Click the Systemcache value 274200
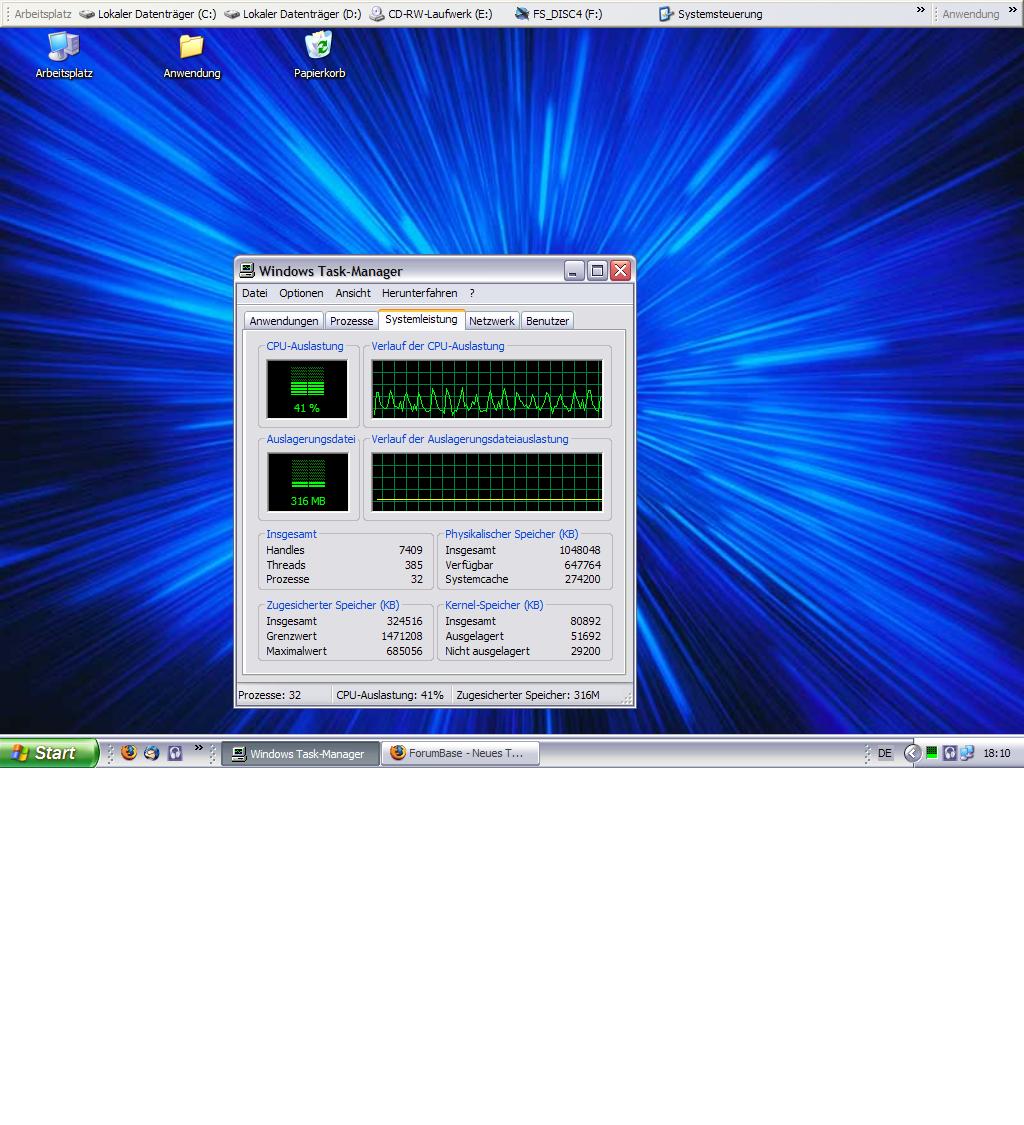This screenshot has height=1125, width=1024. pos(583,580)
